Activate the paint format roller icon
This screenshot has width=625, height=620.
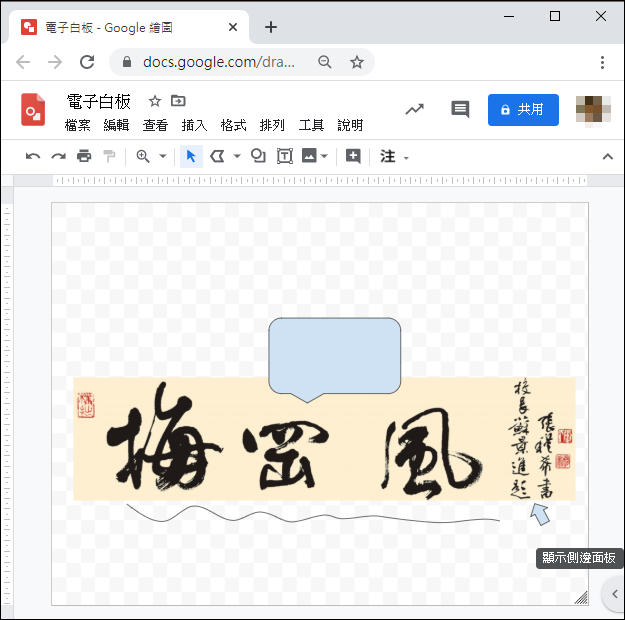point(109,156)
